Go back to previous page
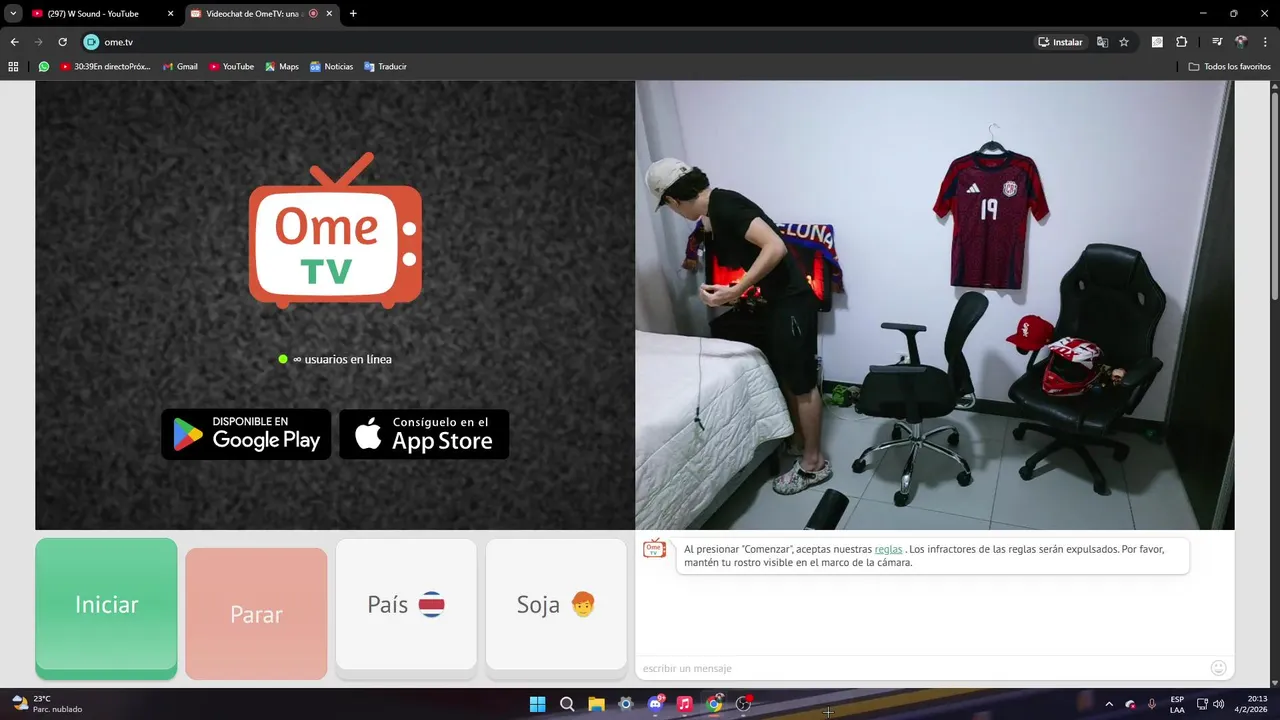Viewport: 1280px width, 720px height. click(x=14, y=42)
